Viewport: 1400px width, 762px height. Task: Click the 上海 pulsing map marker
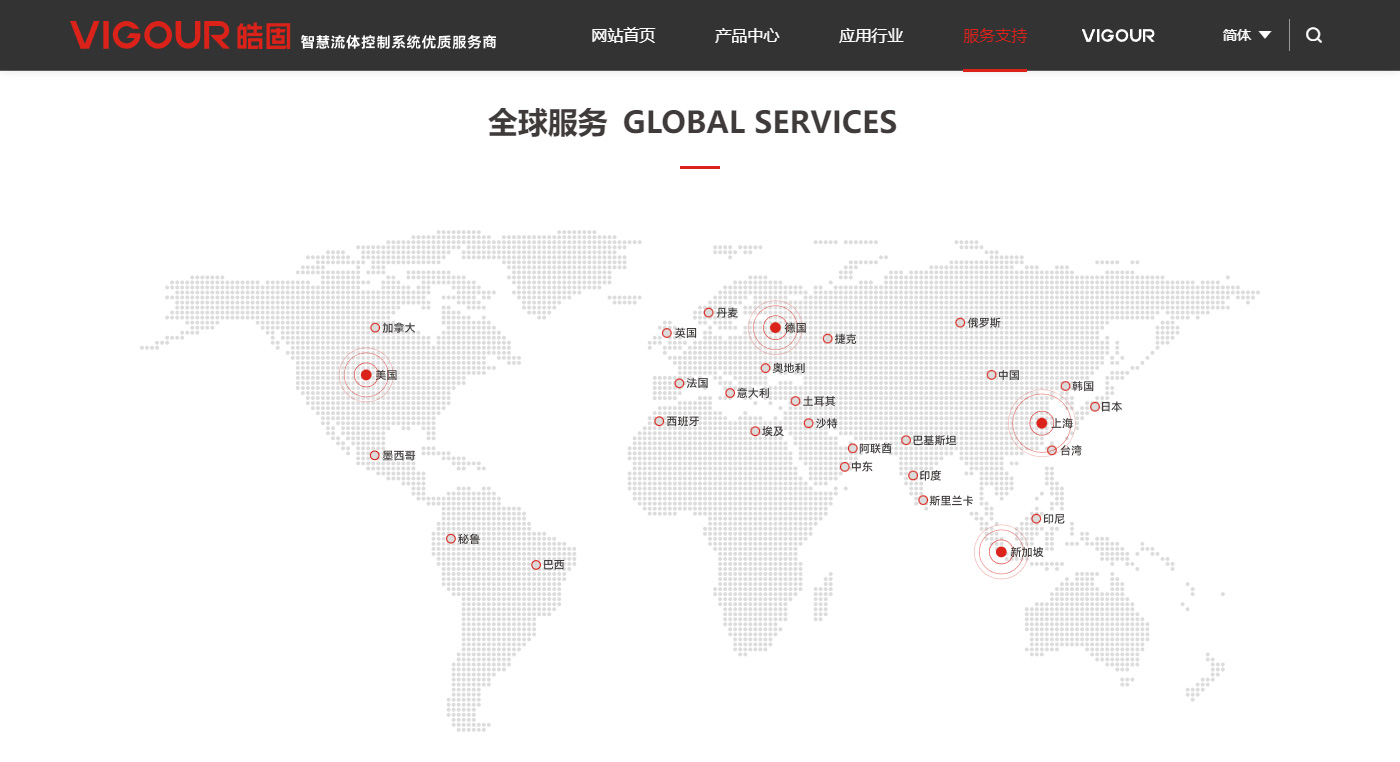point(1041,423)
